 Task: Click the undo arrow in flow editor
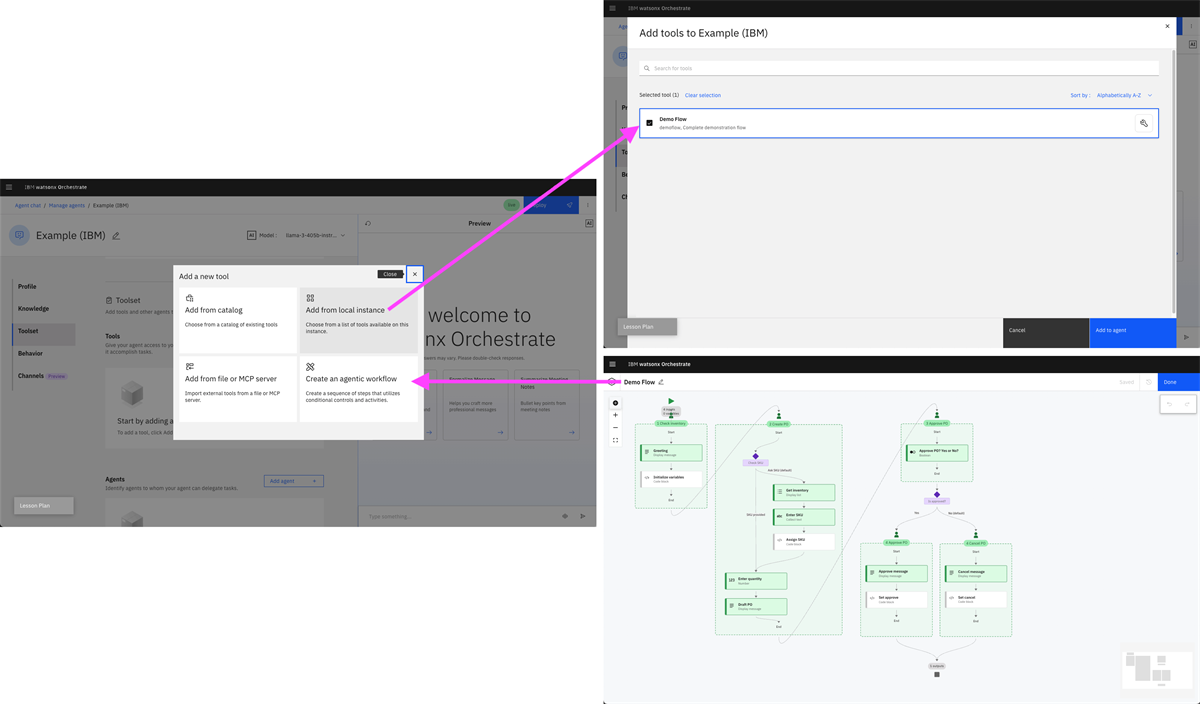click(x=1170, y=404)
